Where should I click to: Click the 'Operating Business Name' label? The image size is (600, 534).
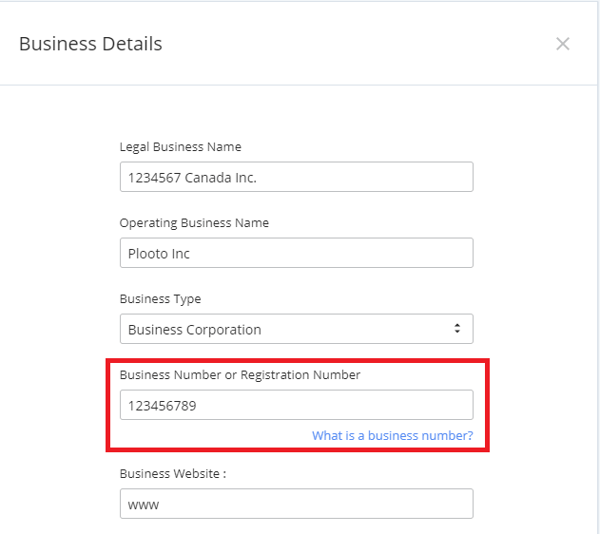point(194,223)
